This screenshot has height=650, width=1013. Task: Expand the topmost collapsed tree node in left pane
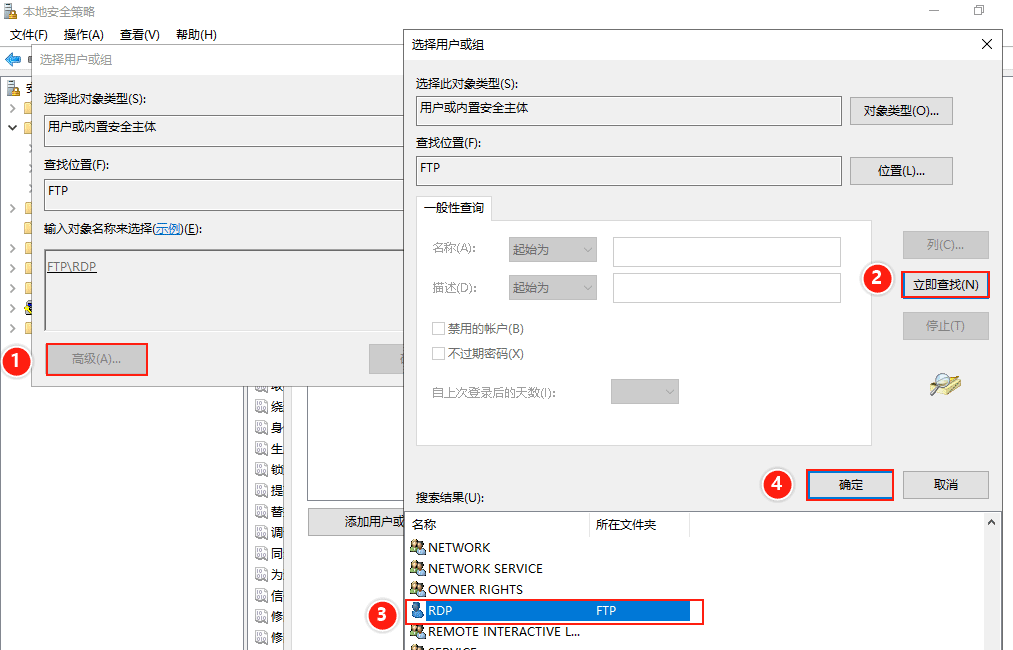(12, 108)
